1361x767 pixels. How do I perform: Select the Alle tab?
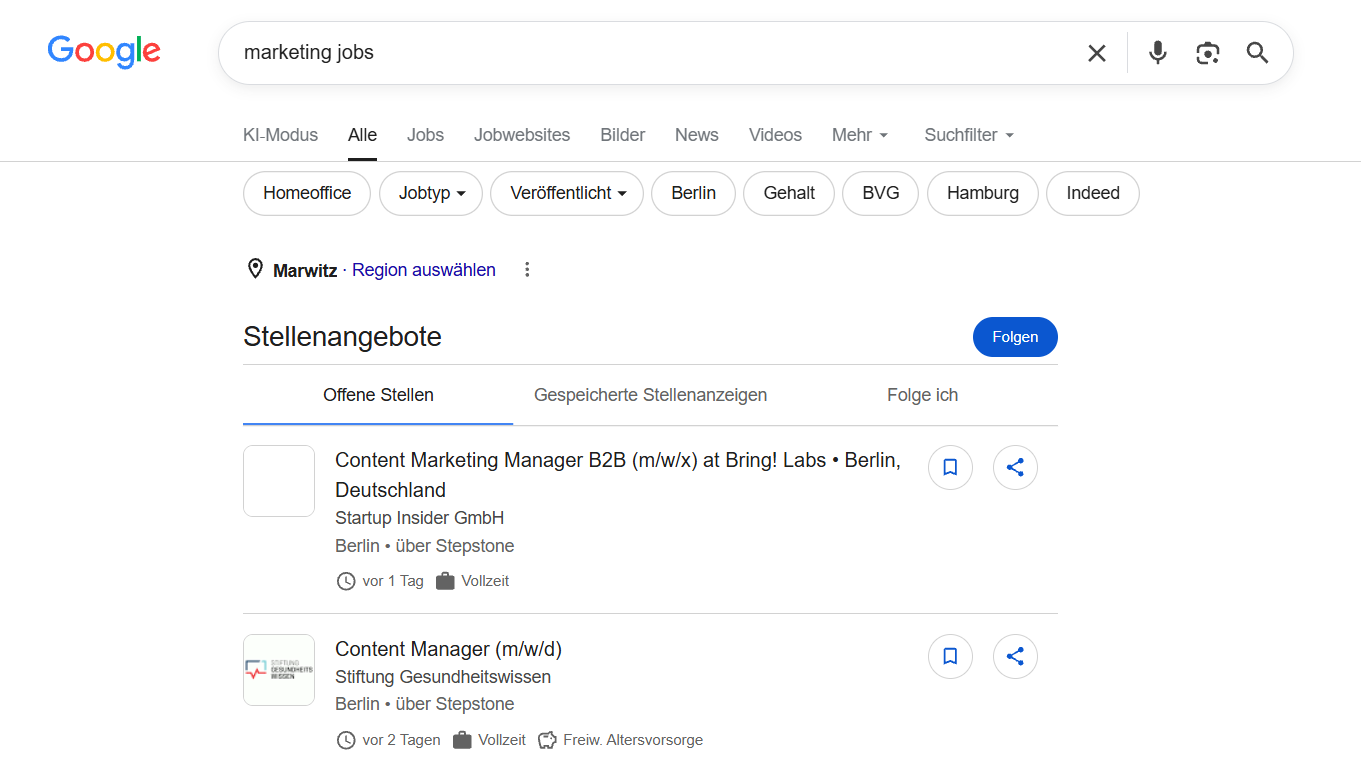[362, 135]
